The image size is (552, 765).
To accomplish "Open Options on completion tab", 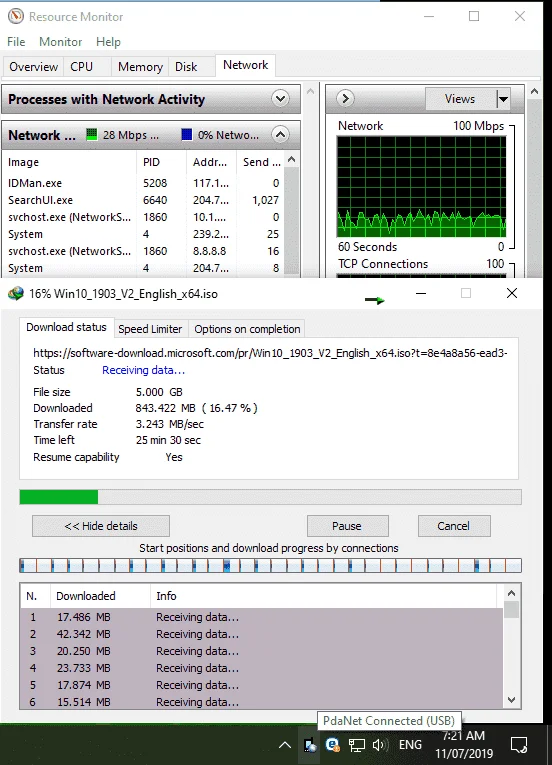I will (x=247, y=329).
